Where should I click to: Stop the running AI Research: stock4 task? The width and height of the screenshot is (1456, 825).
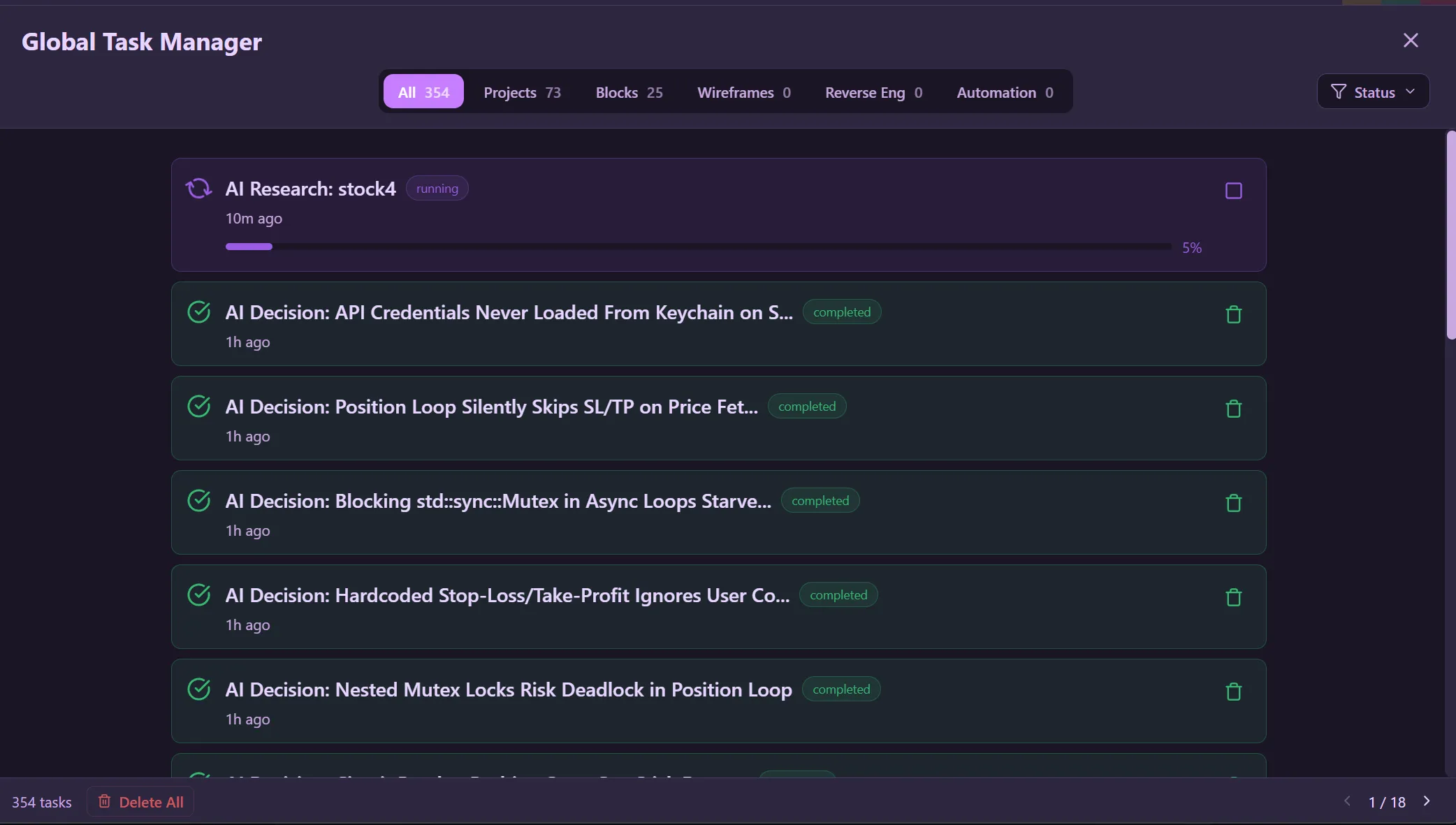pyautogui.click(x=1233, y=191)
